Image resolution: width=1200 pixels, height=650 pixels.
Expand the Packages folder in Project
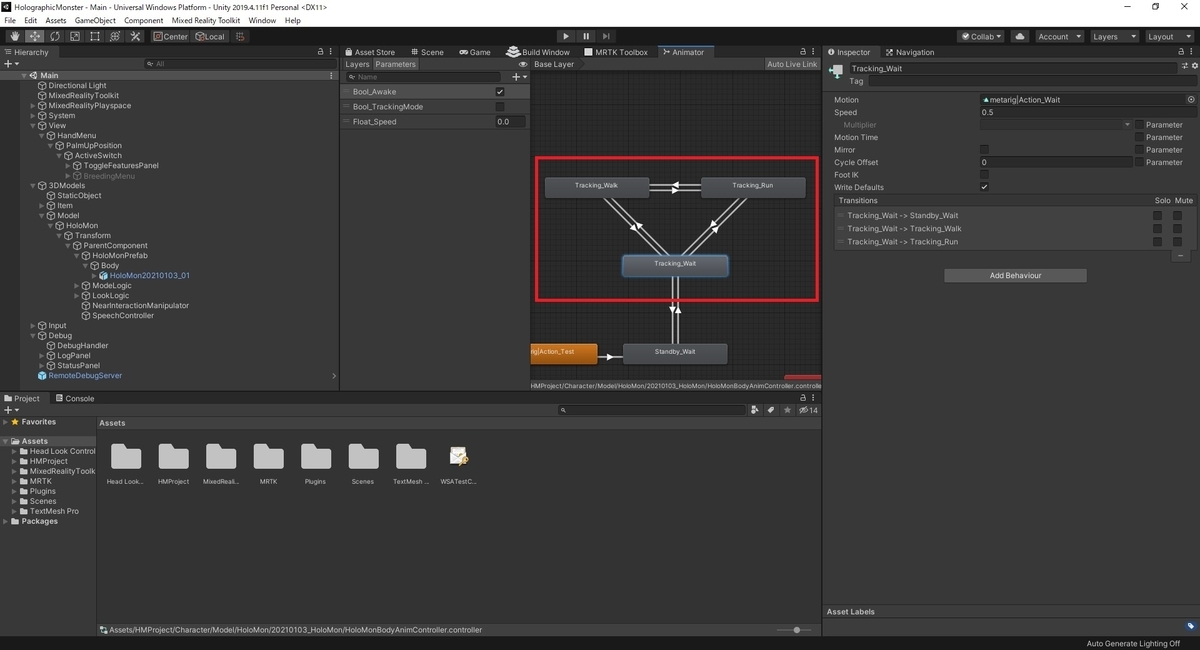[x=6, y=521]
